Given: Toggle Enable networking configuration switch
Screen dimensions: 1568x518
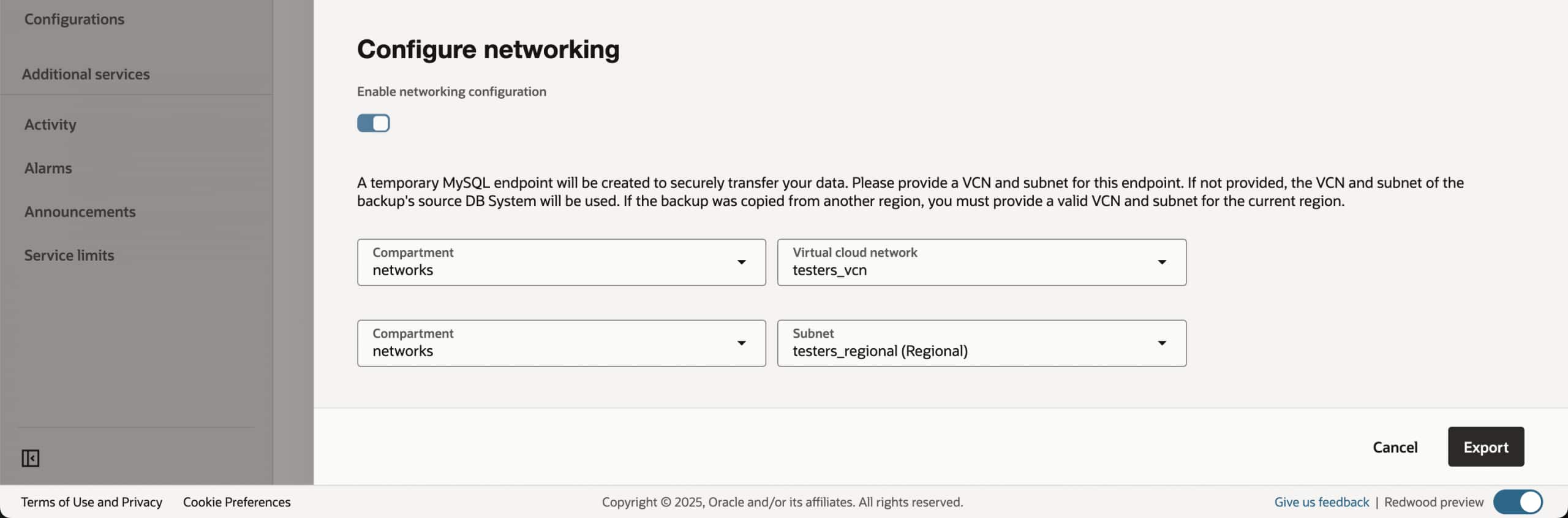Looking at the screenshot, I should [373, 123].
